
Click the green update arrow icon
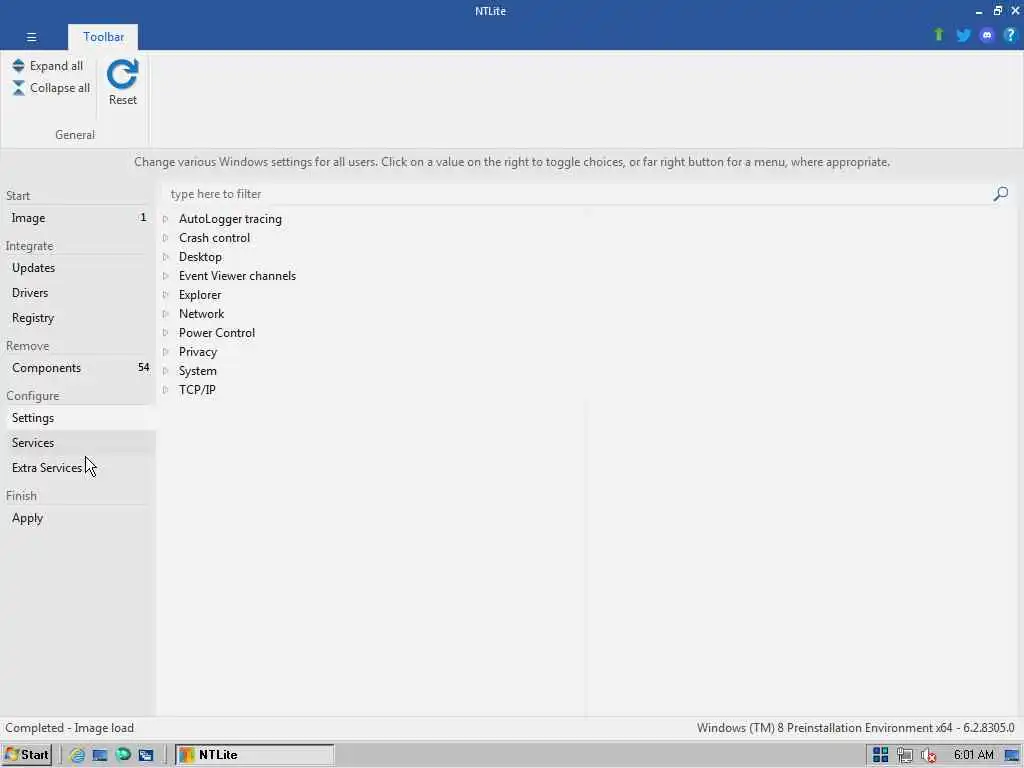[938, 35]
